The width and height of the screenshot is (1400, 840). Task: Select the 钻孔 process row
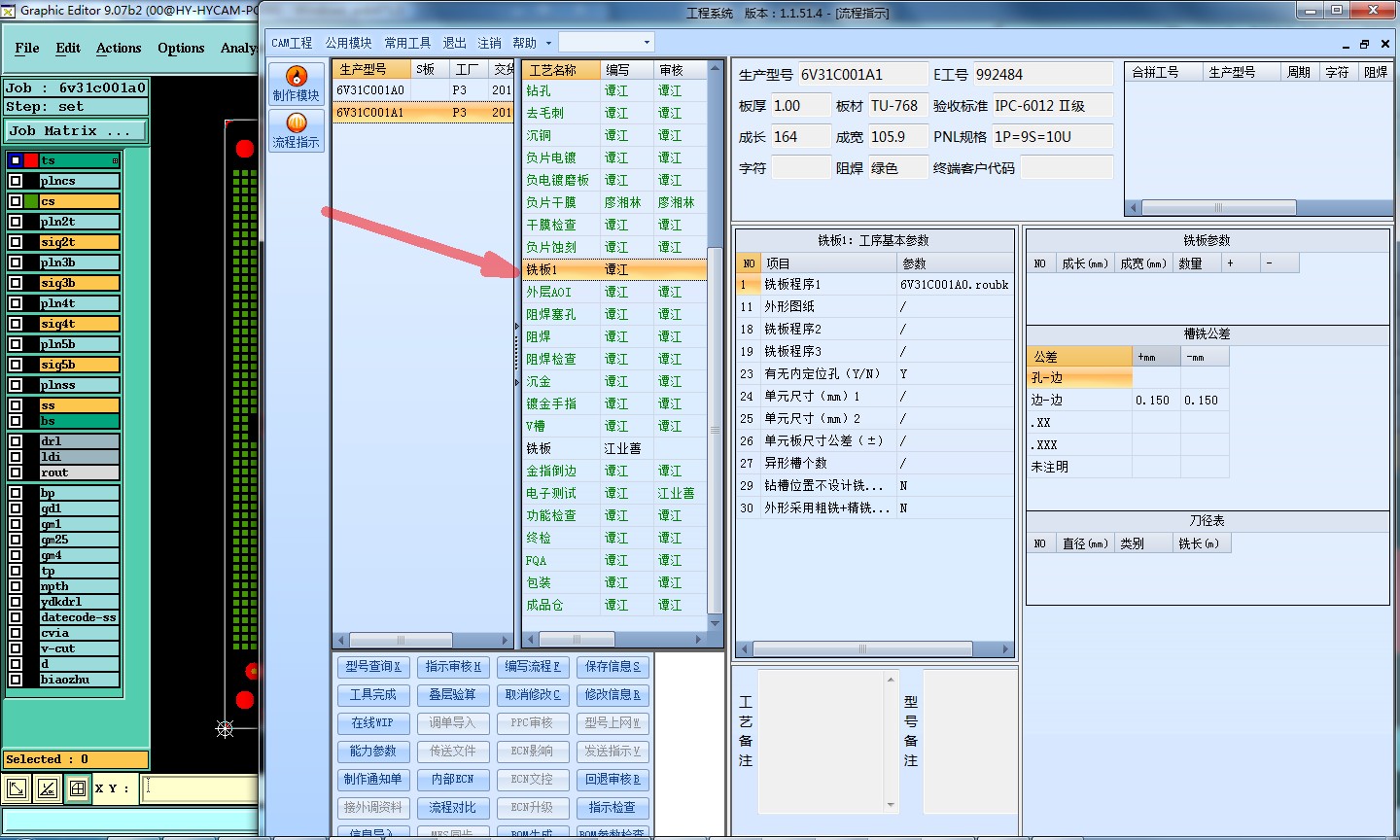click(x=614, y=90)
